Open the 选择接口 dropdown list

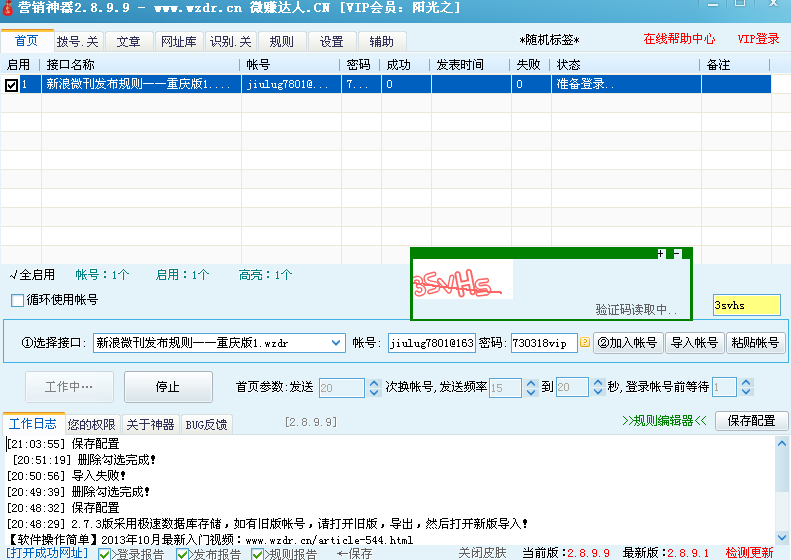[x=336, y=343]
